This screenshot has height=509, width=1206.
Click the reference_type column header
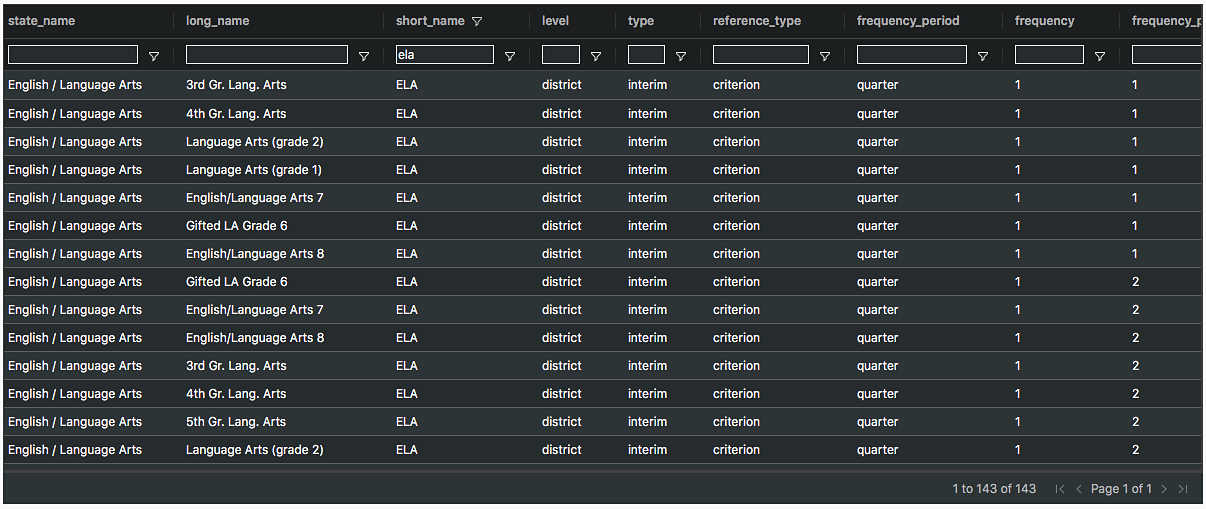757,21
